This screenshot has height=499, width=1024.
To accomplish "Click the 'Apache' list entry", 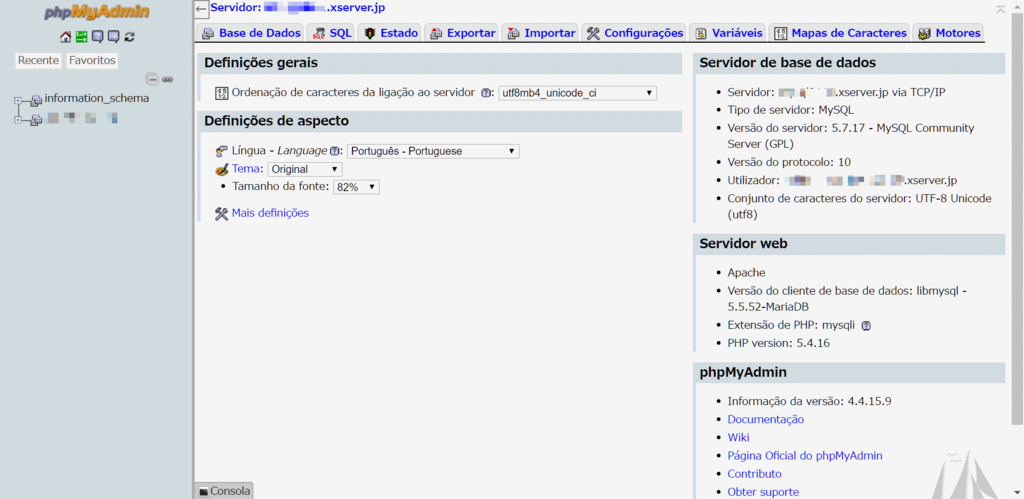I will point(746,273).
